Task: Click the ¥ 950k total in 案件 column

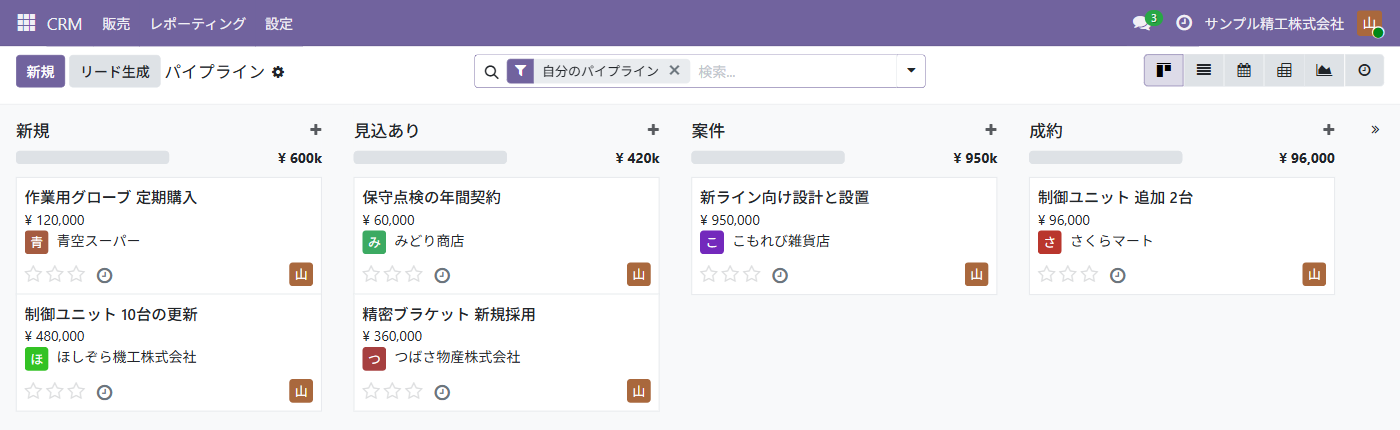Action: (x=975, y=158)
